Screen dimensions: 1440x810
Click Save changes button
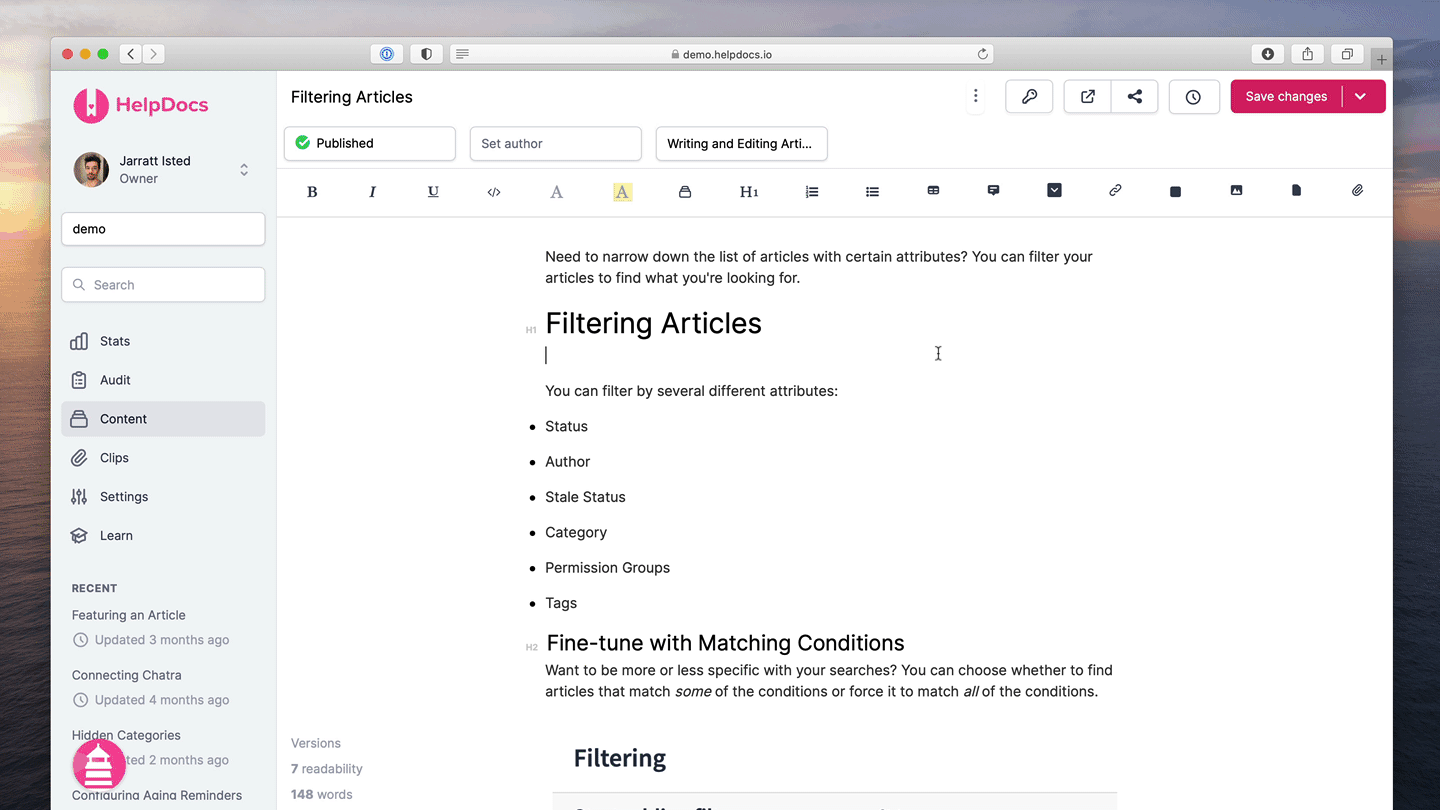[1286, 97]
